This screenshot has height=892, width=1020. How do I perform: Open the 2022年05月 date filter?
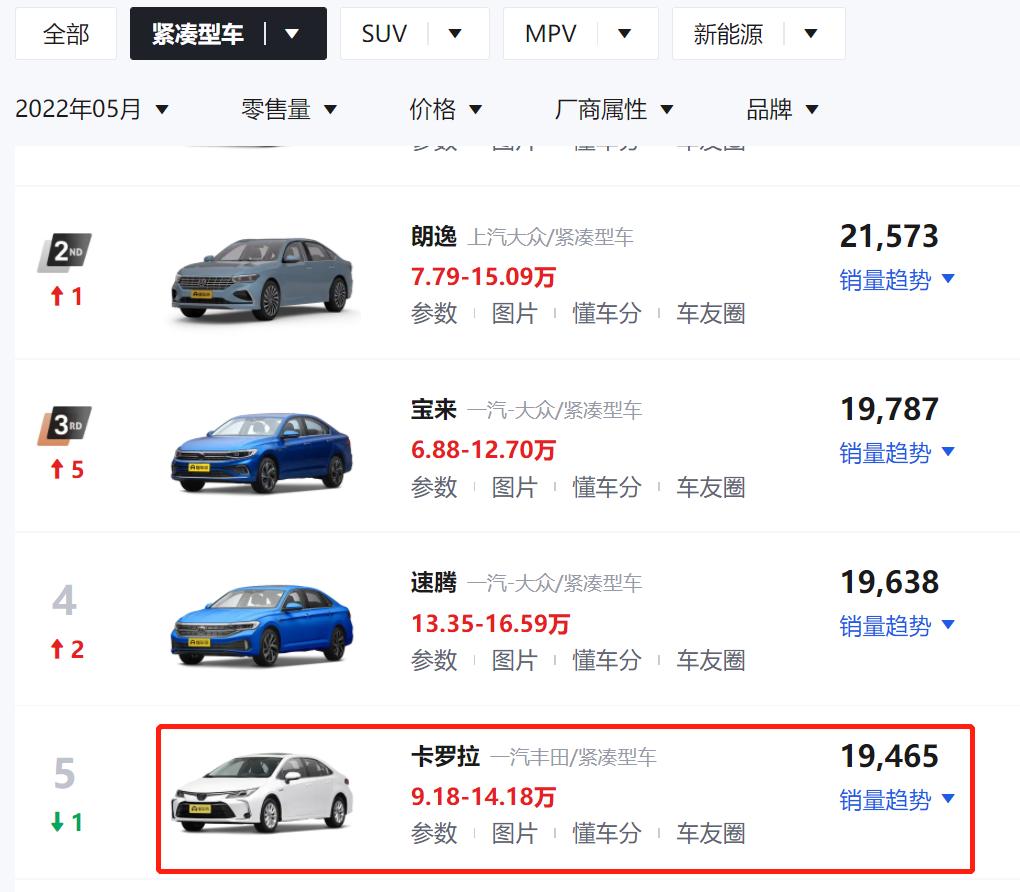pos(92,110)
